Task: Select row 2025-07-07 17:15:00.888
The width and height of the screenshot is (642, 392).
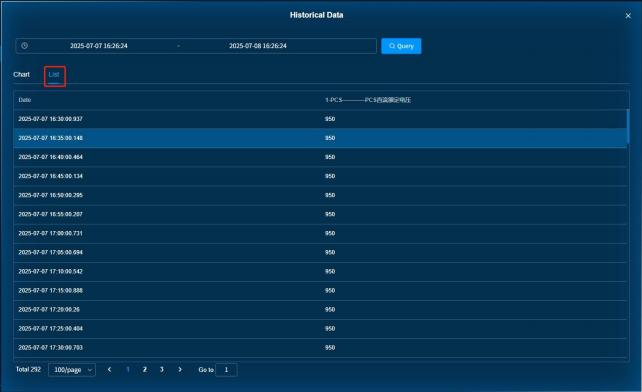Action: click(320, 290)
